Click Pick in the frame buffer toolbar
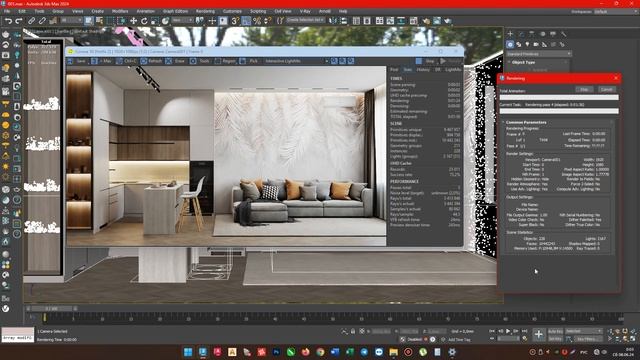Screen dimensions: 640x360 pos(249,61)
